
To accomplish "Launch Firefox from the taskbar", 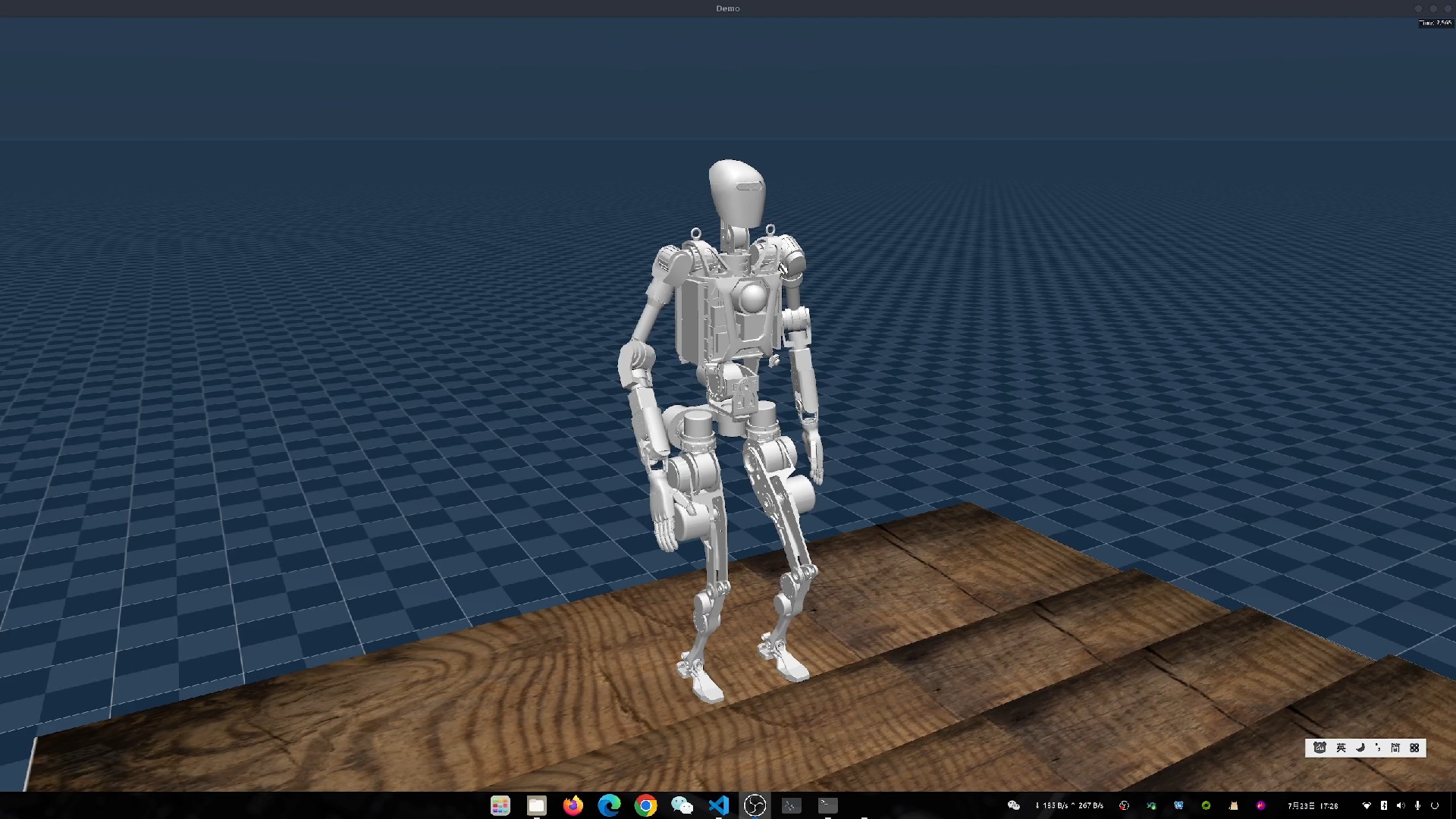I will click(x=573, y=805).
